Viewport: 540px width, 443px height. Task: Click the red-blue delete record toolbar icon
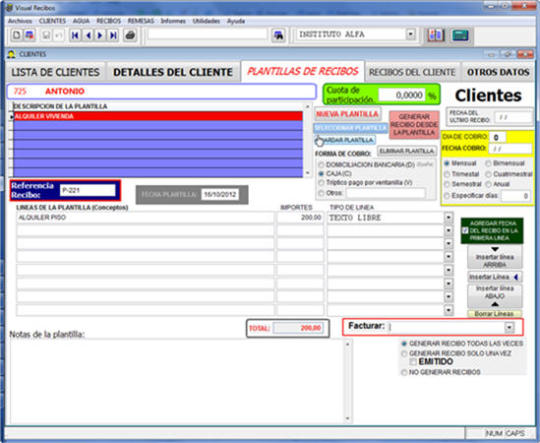(x=30, y=35)
